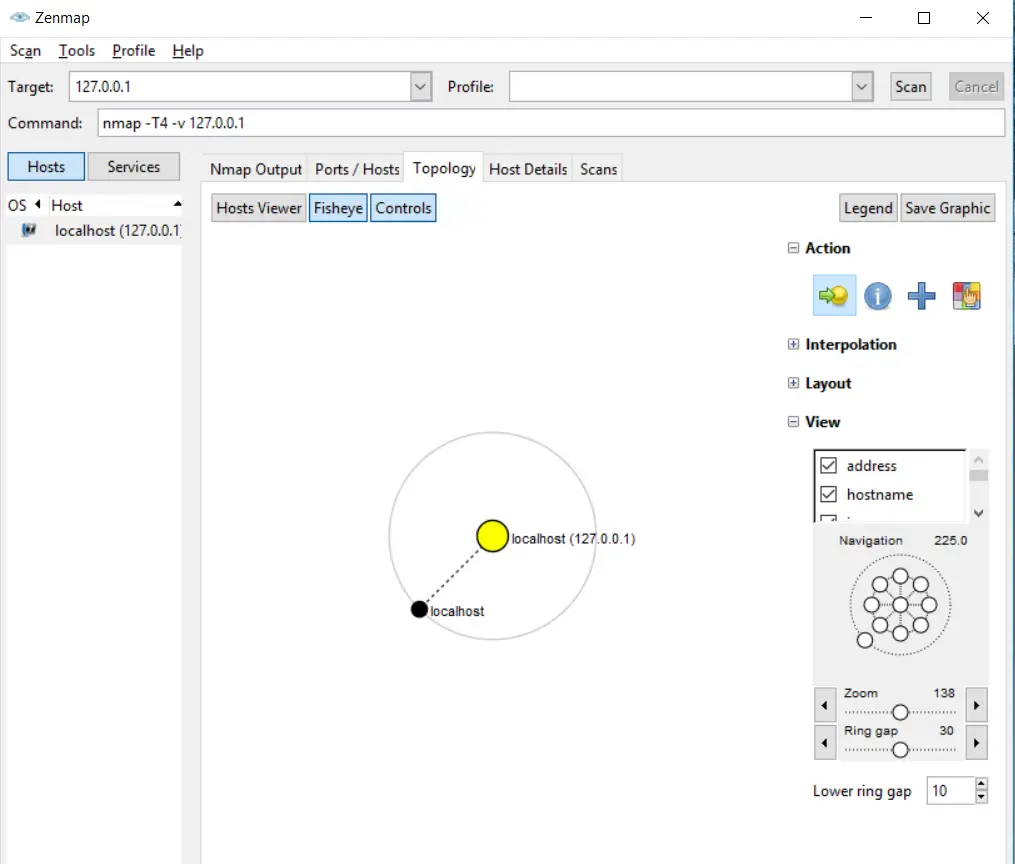Open the Tools menu
Screen dimensions: 1015x864
76,50
